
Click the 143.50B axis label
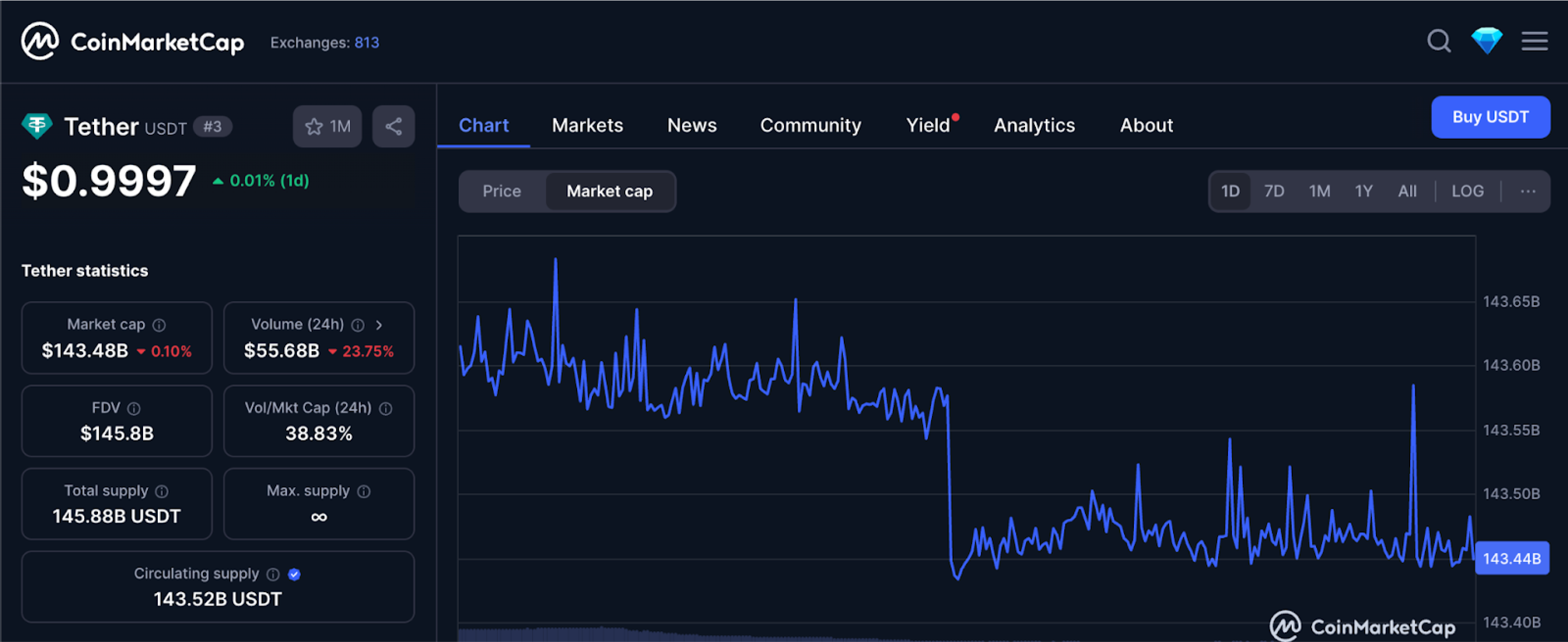(x=1511, y=493)
